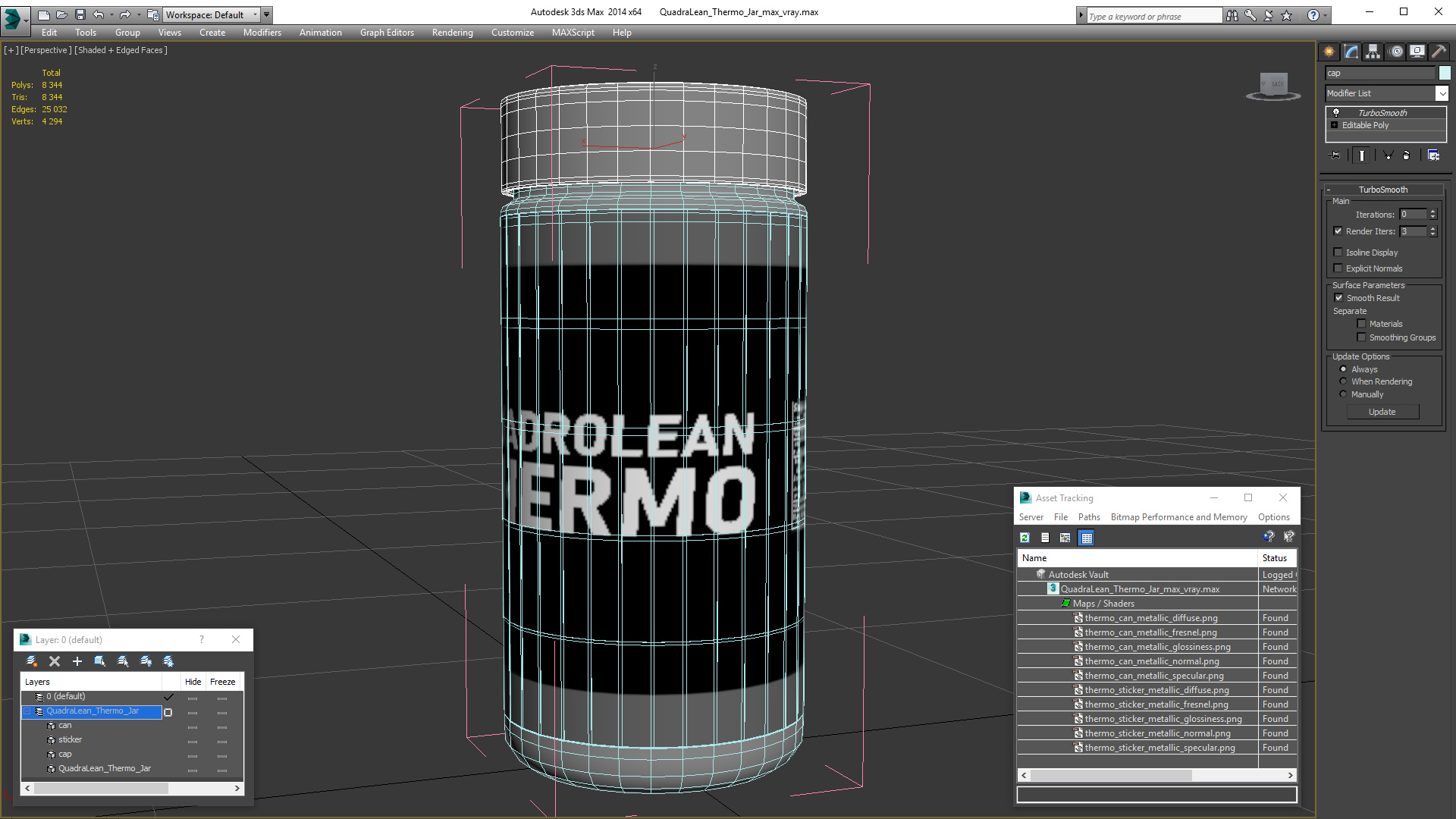Click the [Shaded + Edged Faces] label
Screen dimensions: 1456x819
[x=121, y=50]
